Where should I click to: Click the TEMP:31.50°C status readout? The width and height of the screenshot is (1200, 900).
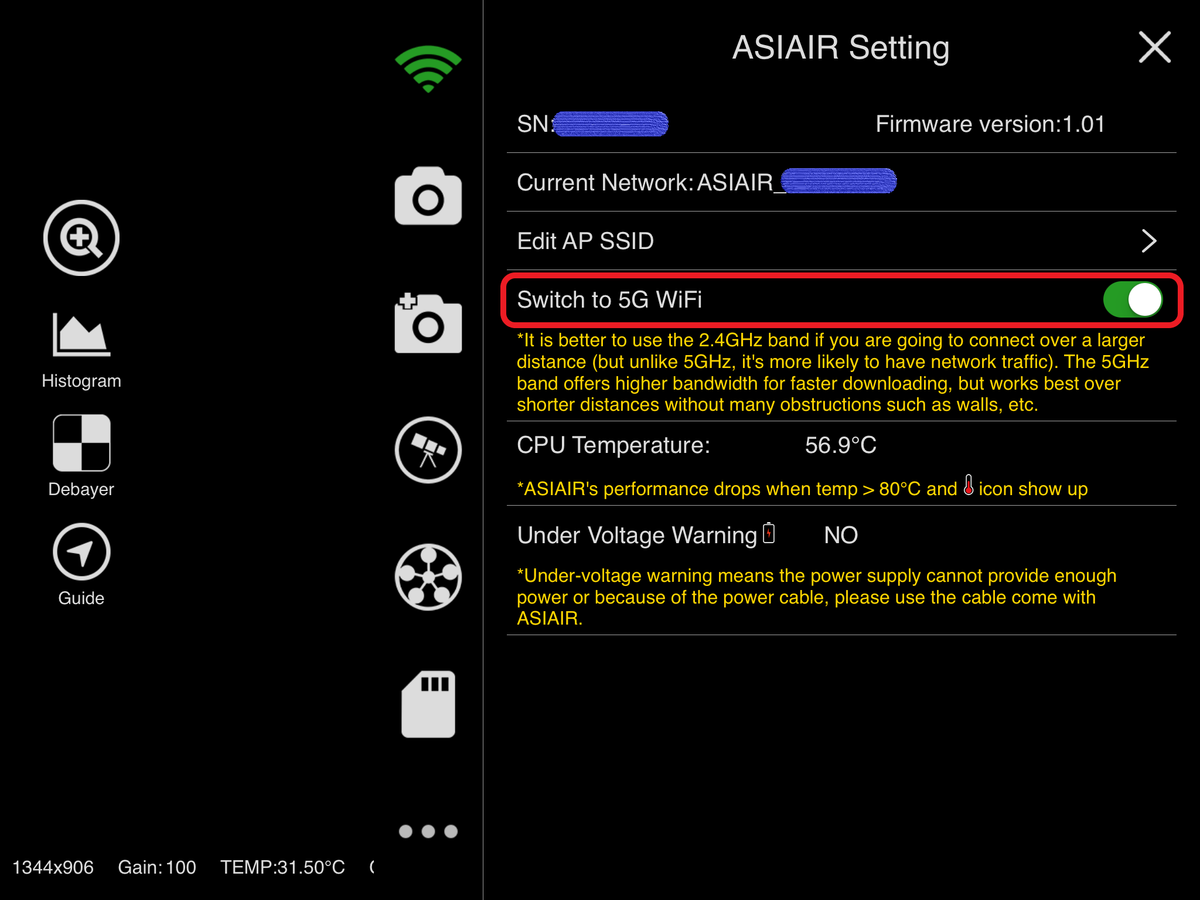[283, 867]
